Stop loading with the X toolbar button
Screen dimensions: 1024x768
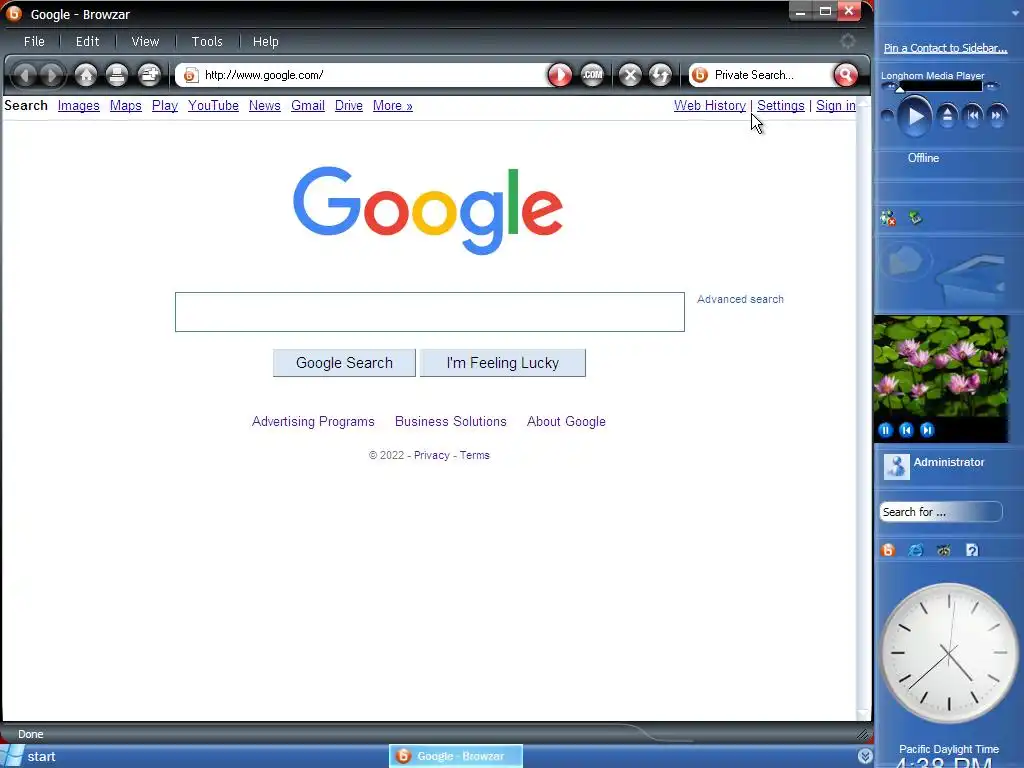(630, 75)
